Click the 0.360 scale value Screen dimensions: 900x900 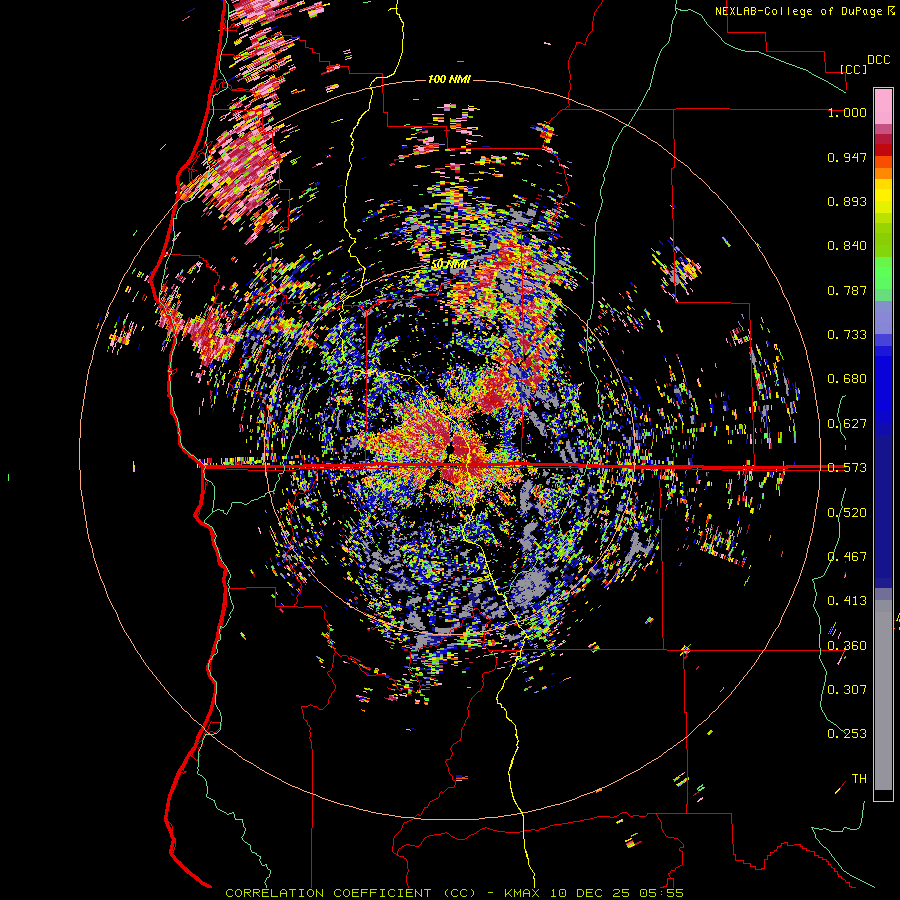(847, 646)
